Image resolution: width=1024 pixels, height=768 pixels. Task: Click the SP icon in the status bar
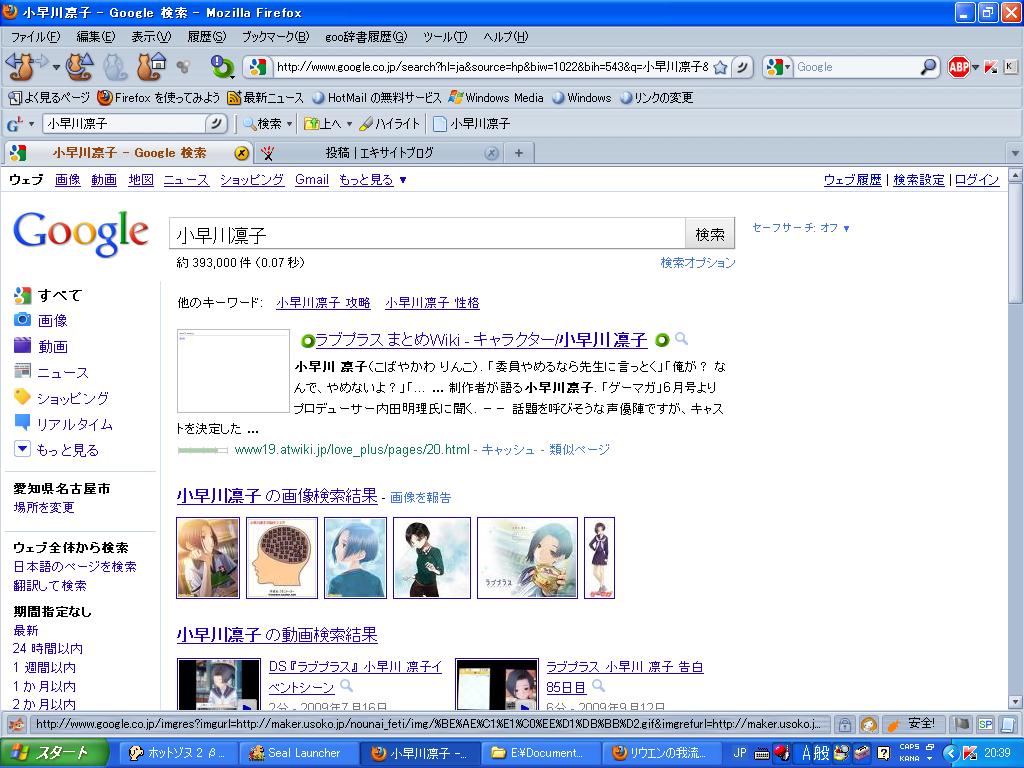pos(985,724)
